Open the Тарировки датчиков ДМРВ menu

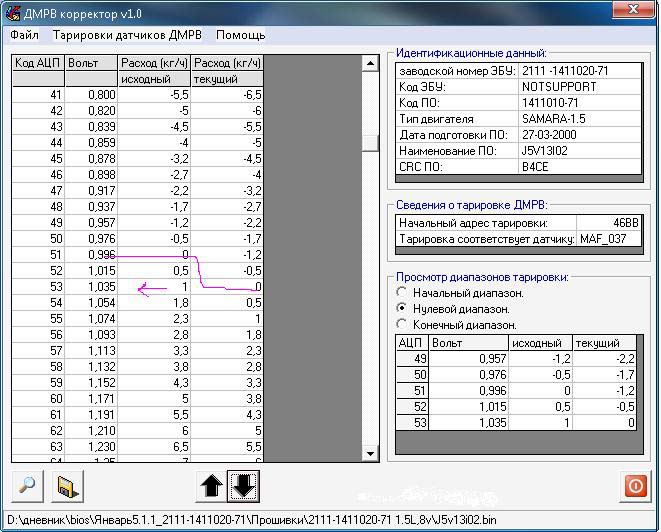click(127, 35)
